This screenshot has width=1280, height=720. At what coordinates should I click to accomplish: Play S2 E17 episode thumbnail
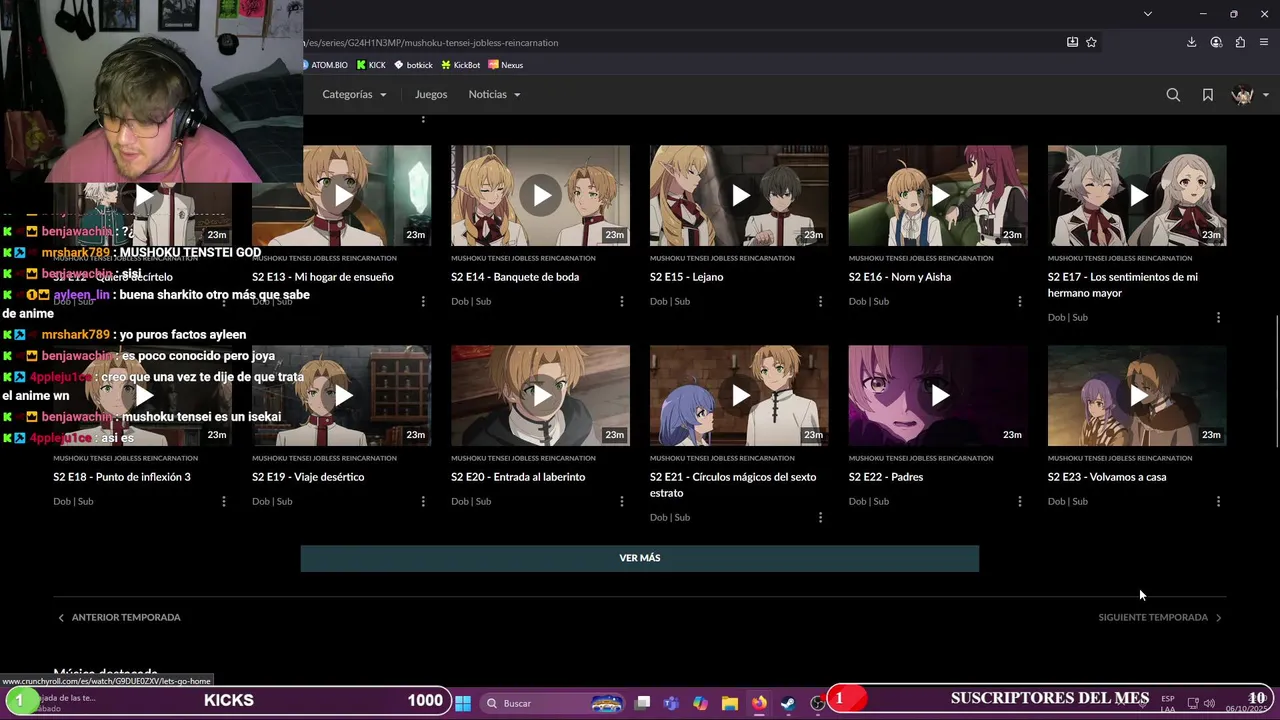[x=1137, y=196]
